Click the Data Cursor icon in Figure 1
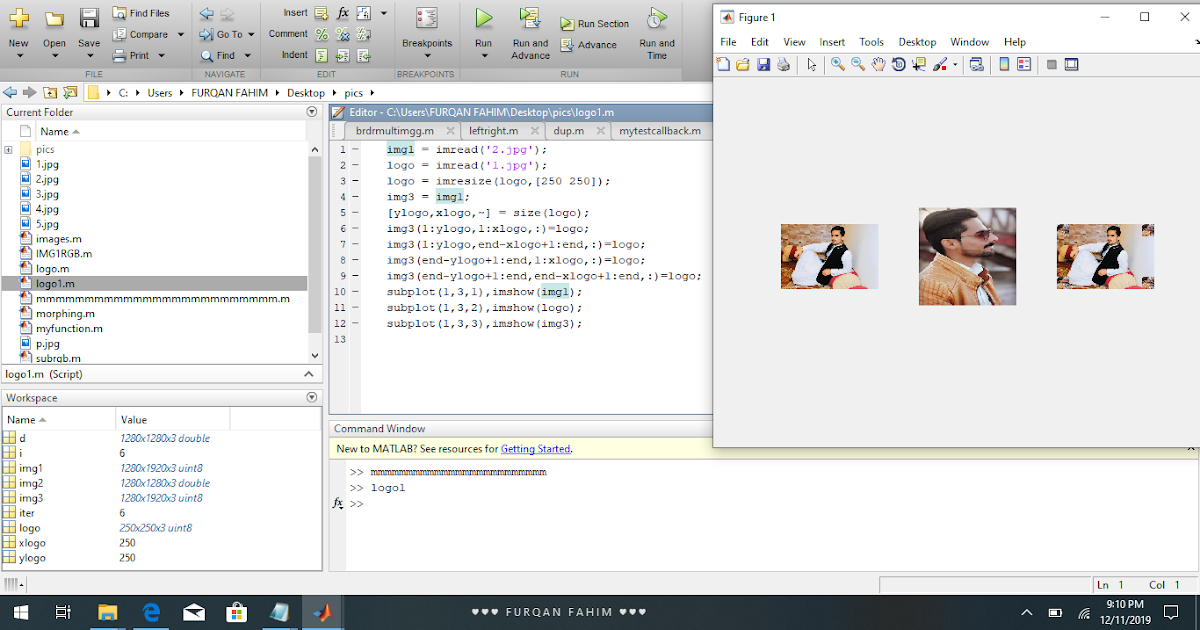 [x=918, y=63]
